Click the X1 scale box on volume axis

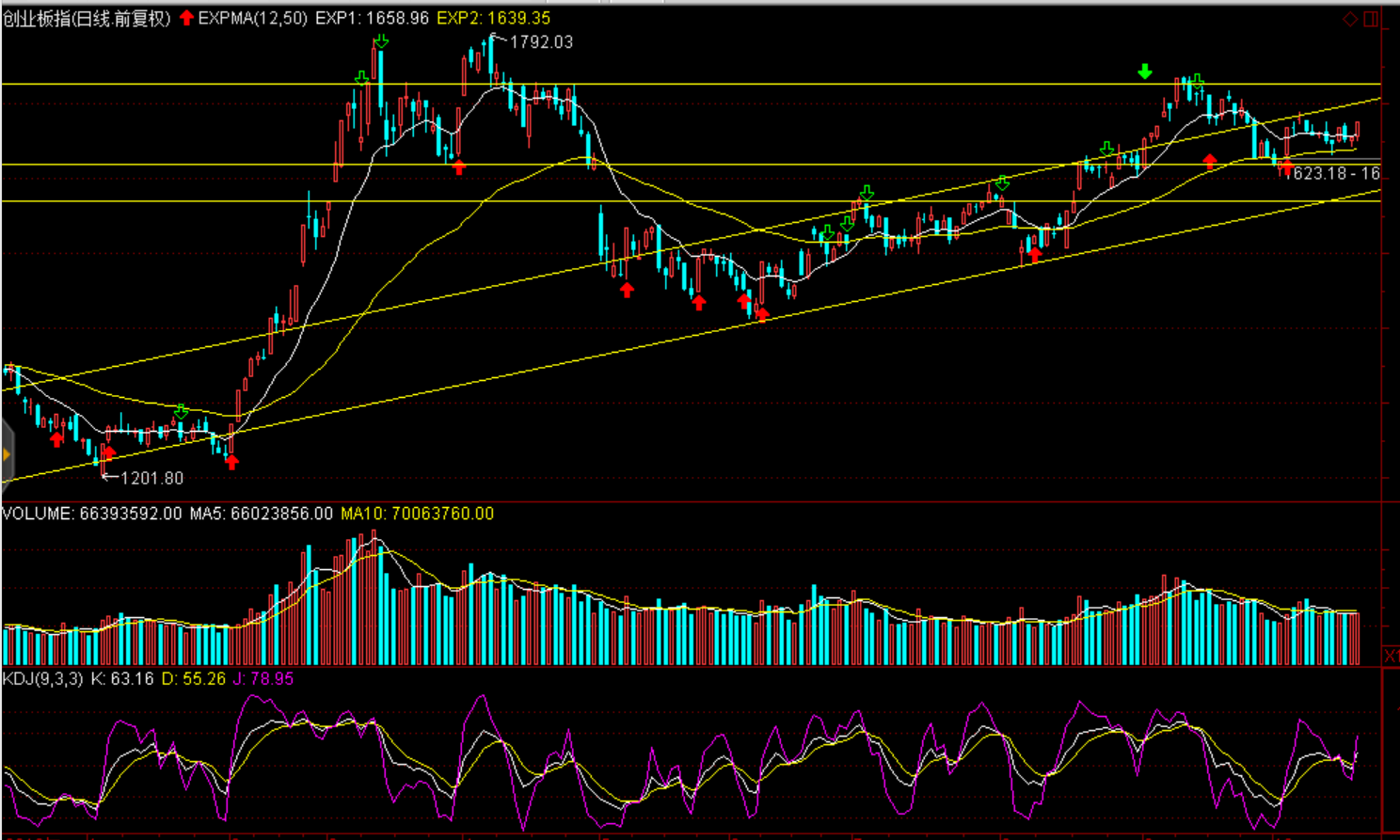(x=1392, y=655)
